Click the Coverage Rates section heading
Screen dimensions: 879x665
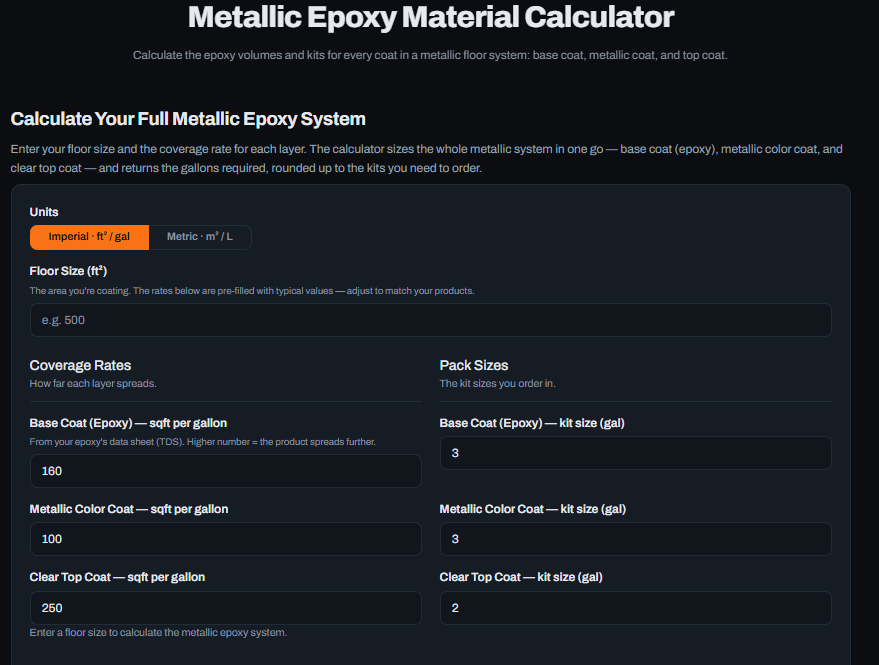[x=80, y=366]
